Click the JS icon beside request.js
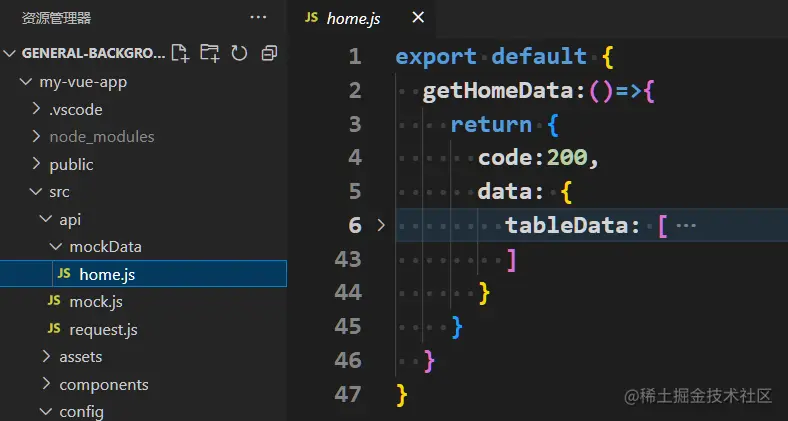 coord(54,329)
